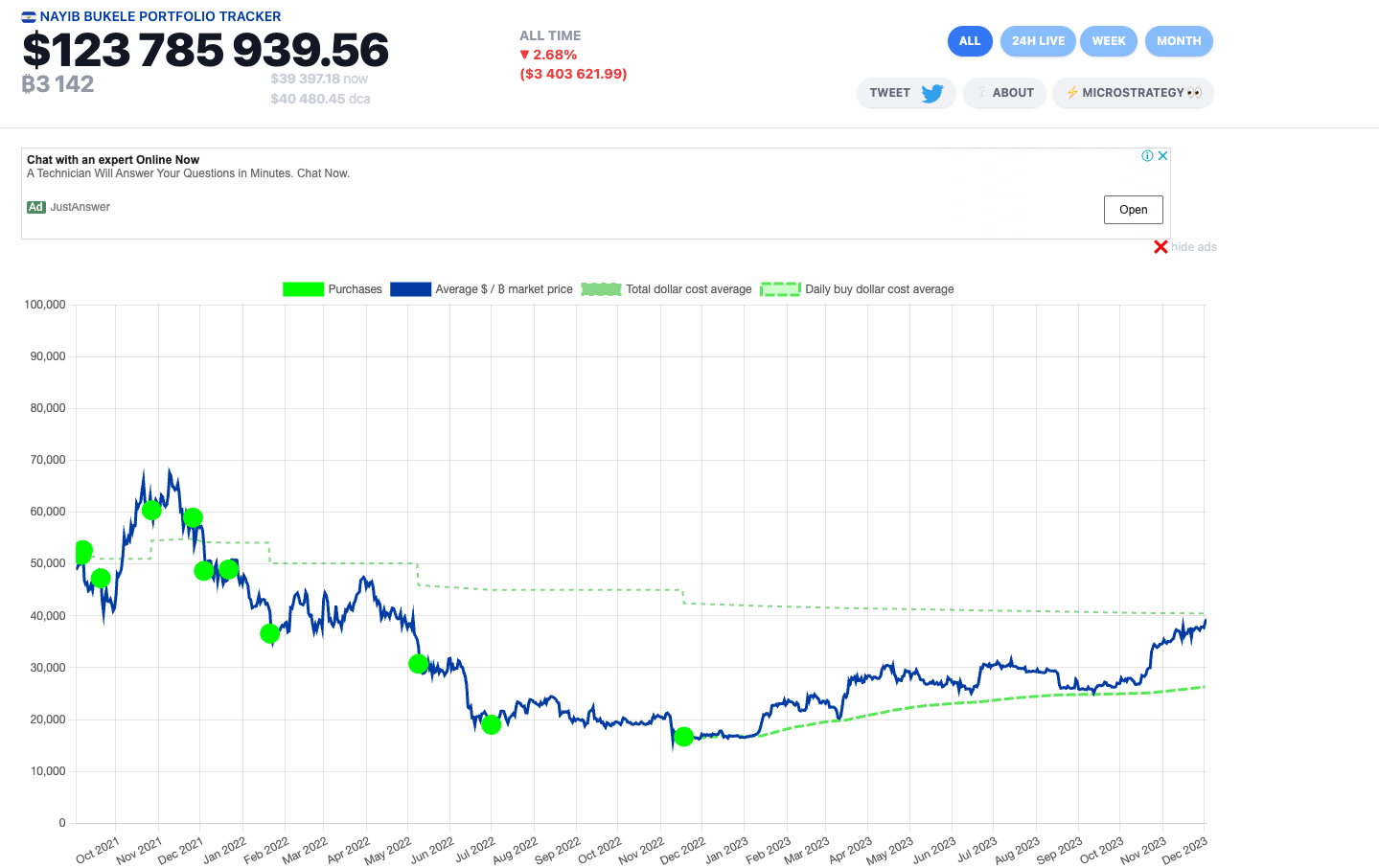The height and width of the screenshot is (868, 1379).
Task: Click the question mark on About button
Action: point(981,93)
